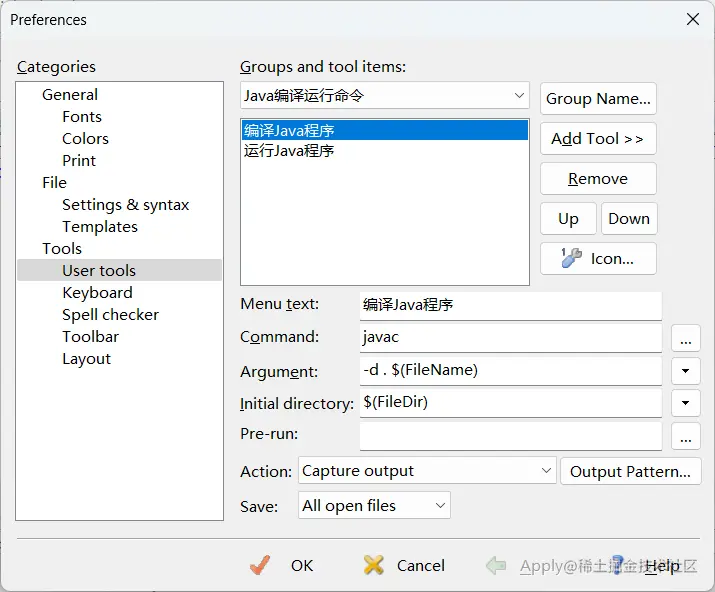
Task: Click the Cancel X icon
Action: tap(373, 566)
